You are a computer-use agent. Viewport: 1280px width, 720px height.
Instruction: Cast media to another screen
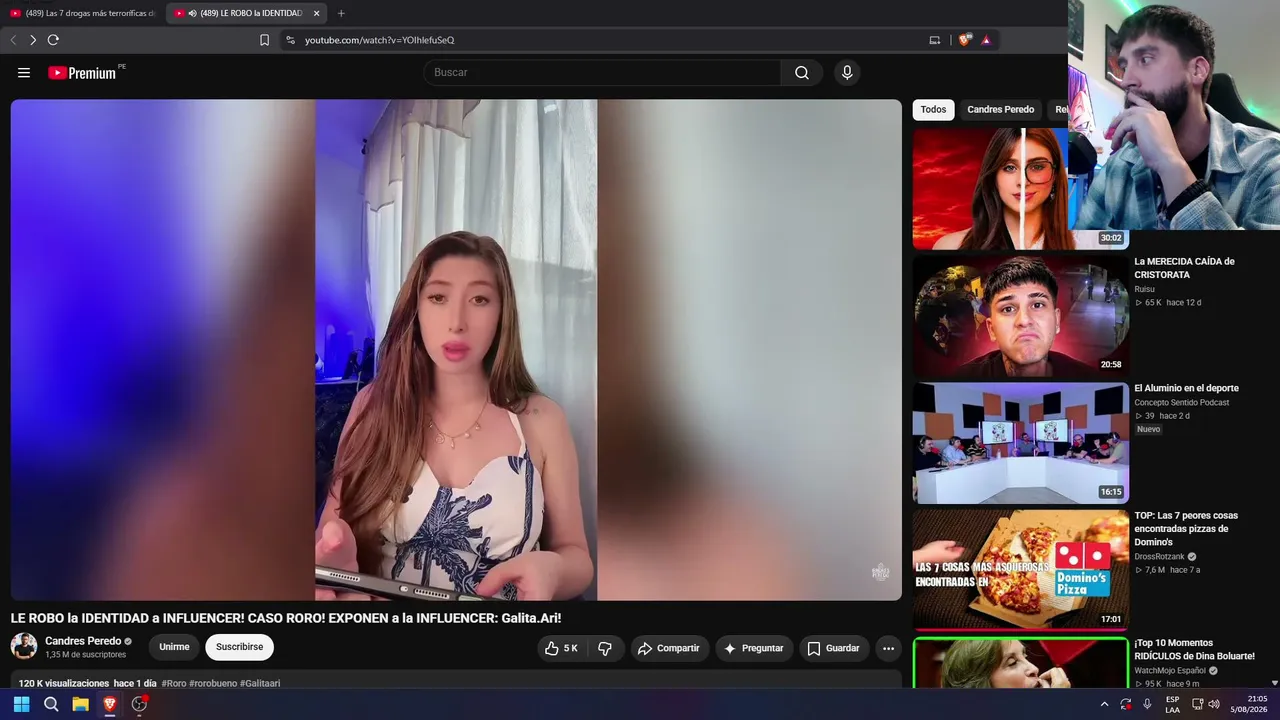pos(935,40)
